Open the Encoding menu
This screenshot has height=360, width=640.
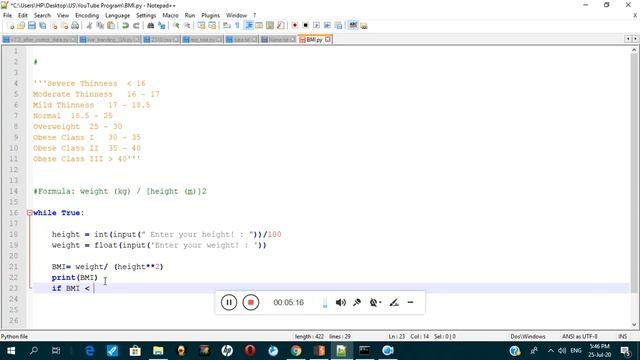(x=87, y=15)
